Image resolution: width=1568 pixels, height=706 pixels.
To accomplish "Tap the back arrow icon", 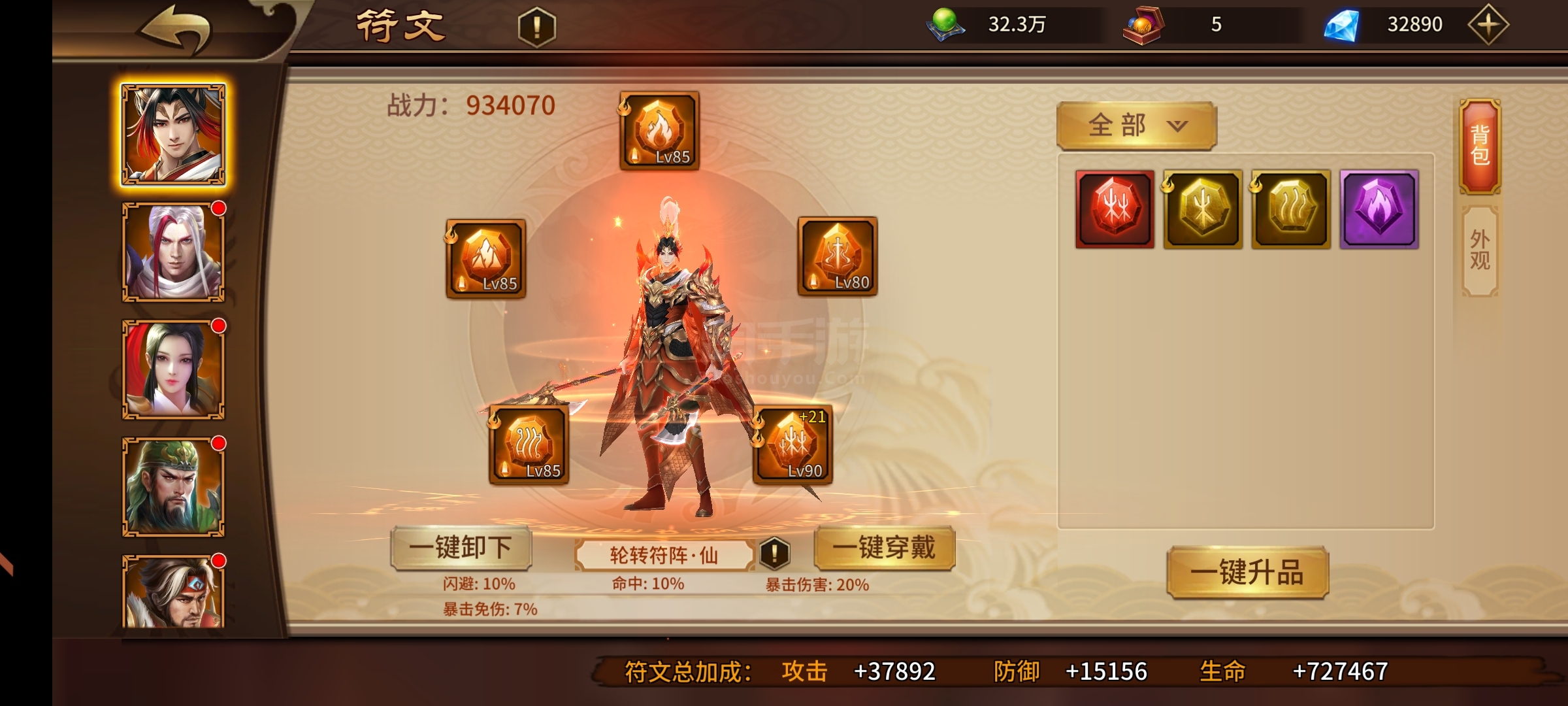I will pos(175,29).
